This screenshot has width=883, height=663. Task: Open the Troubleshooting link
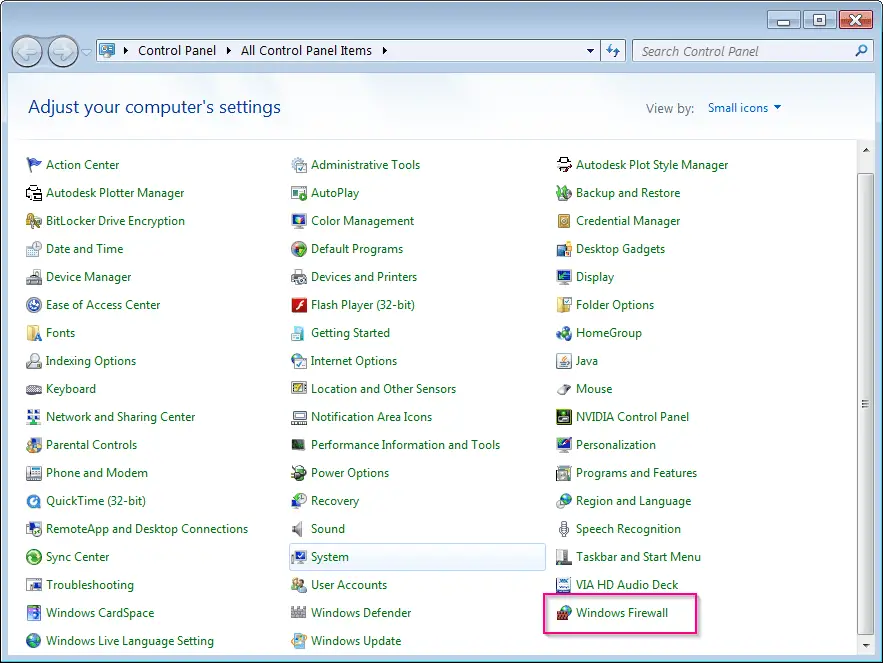coord(90,585)
